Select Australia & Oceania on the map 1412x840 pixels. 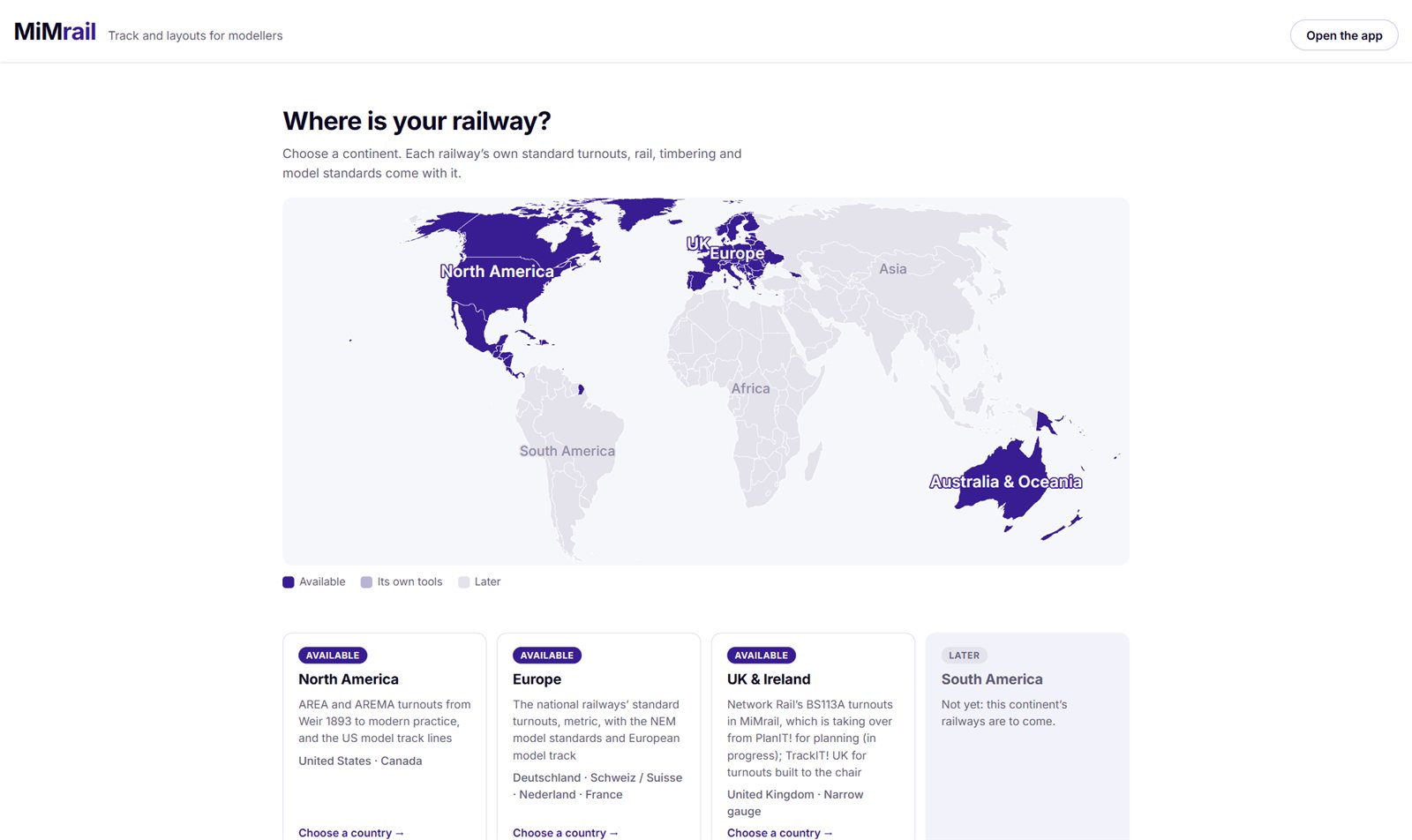(x=1005, y=482)
